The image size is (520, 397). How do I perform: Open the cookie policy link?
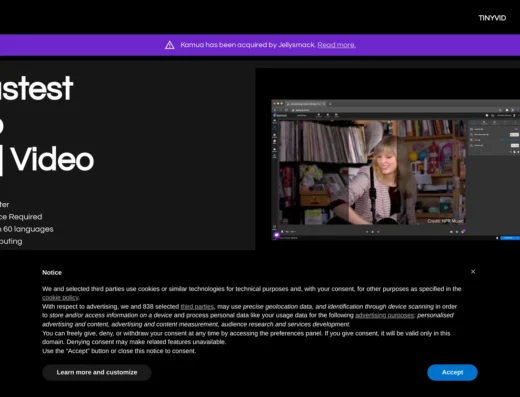pyautogui.click(x=60, y=297)
